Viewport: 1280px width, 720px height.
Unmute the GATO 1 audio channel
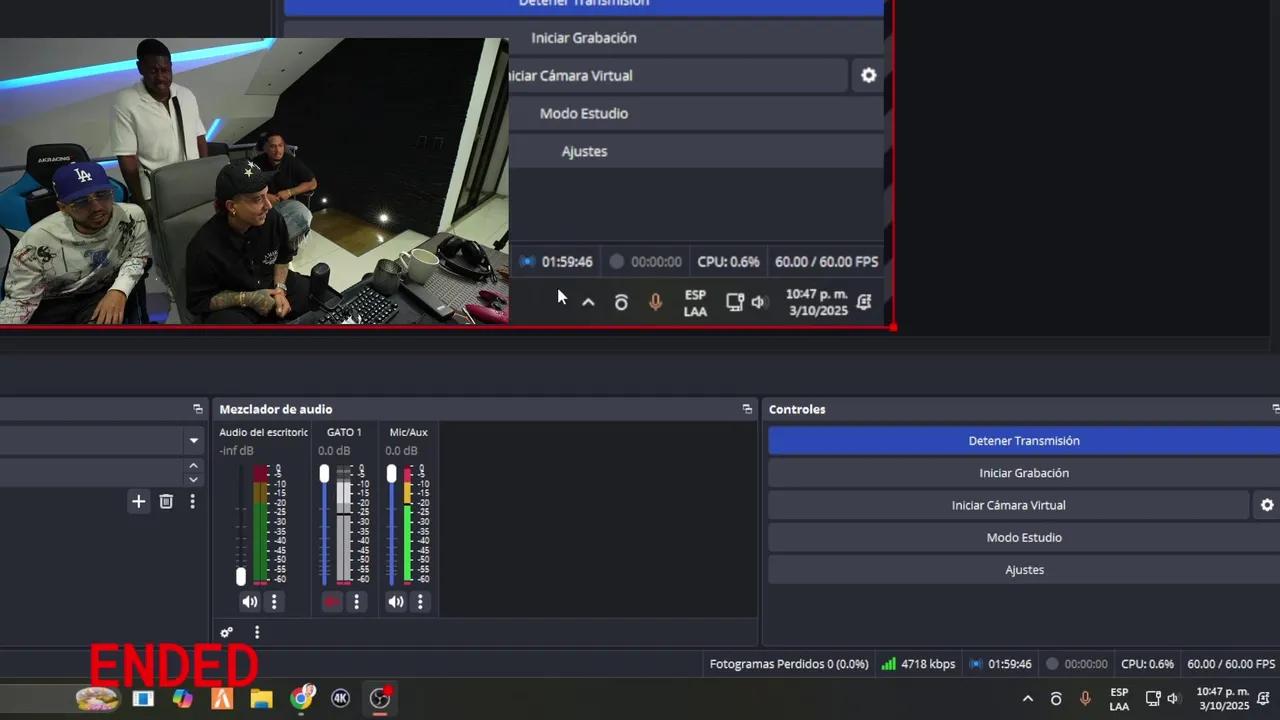click(332, 602)
